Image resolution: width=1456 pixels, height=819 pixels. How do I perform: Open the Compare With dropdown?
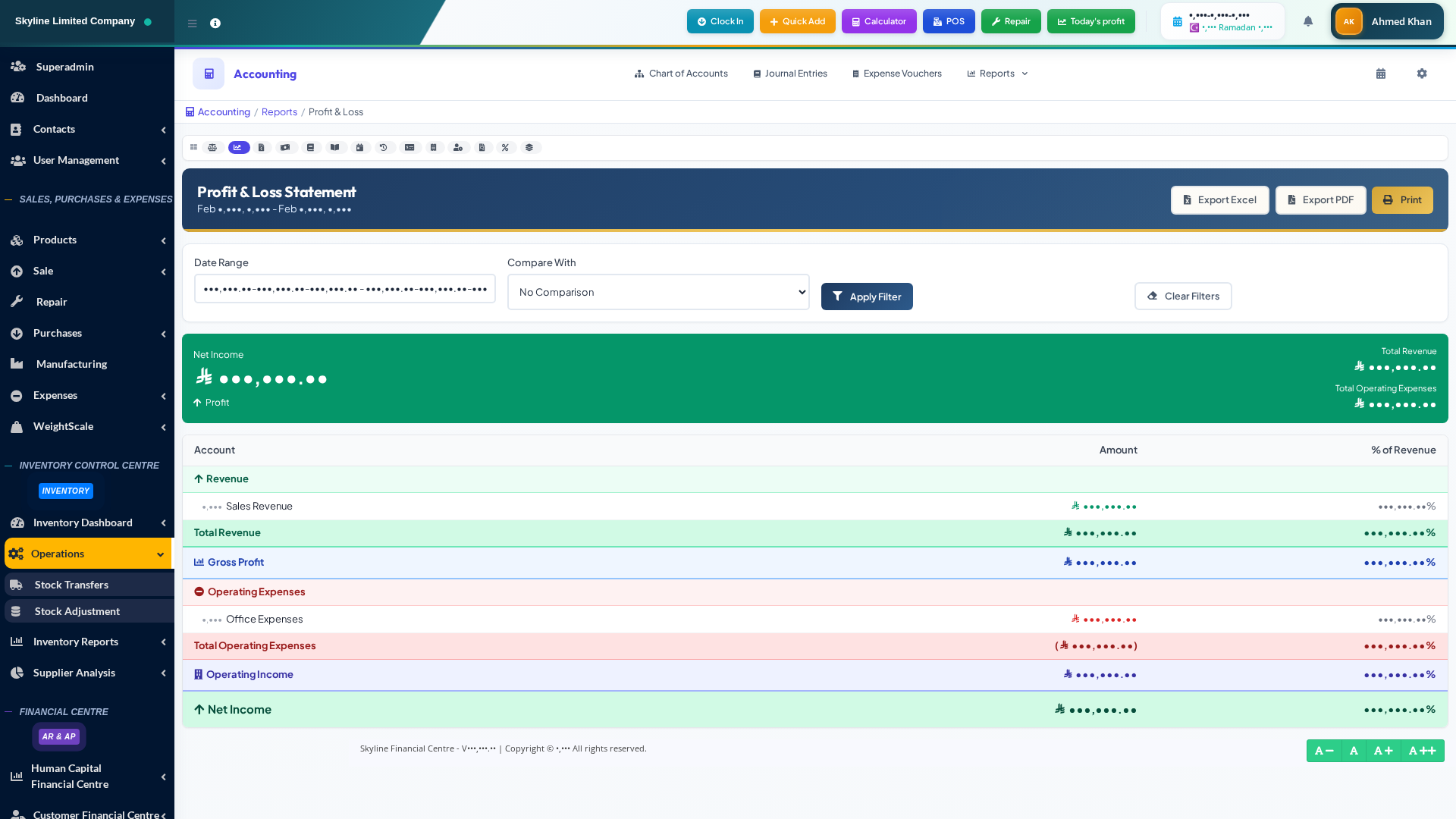click(657, 292)
